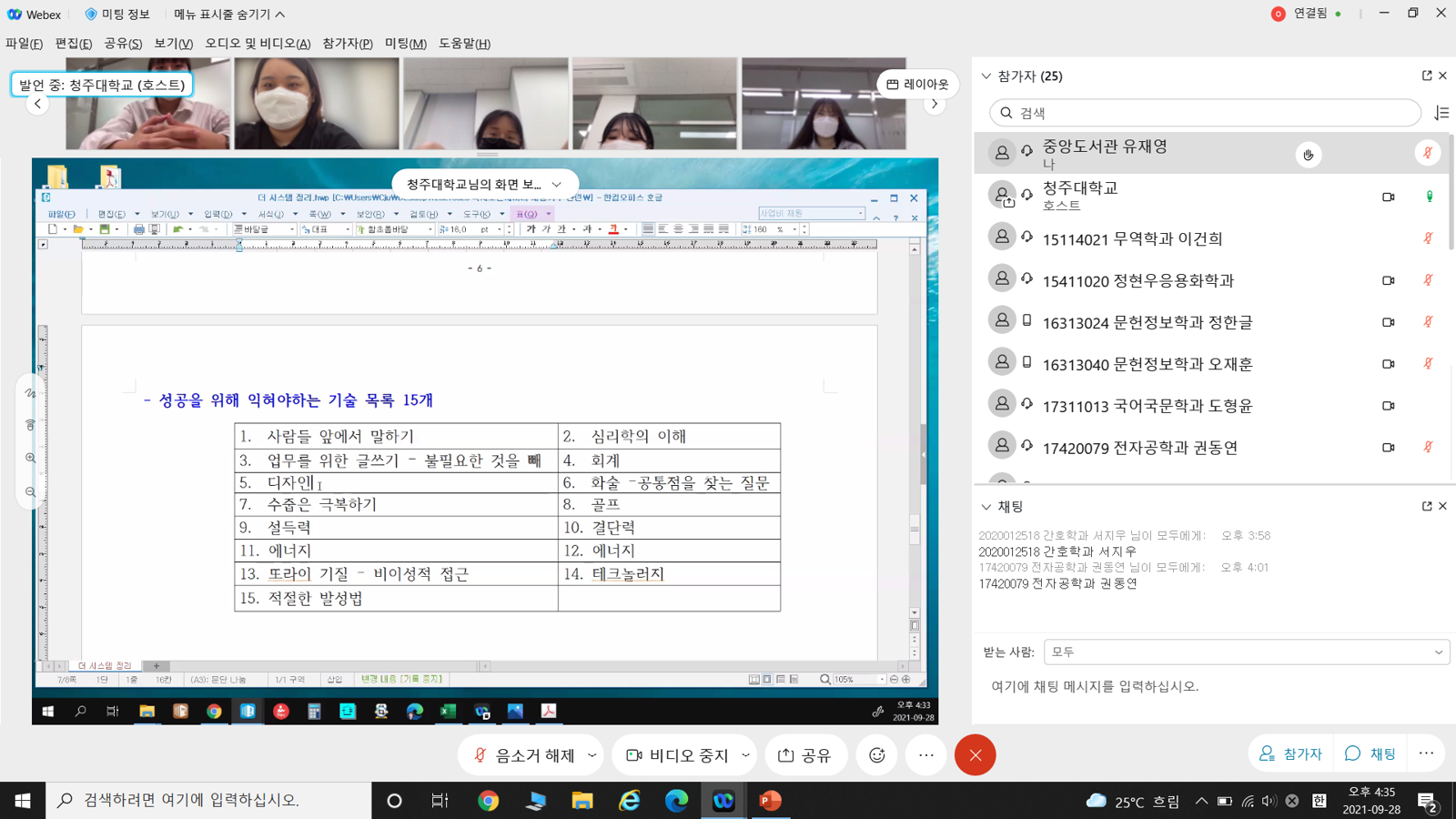Viewport: 1456px width, 819px height.
Task: Open the 파일(F) menu in Webex
Action: pyautogui.click(x=24, y=44)
